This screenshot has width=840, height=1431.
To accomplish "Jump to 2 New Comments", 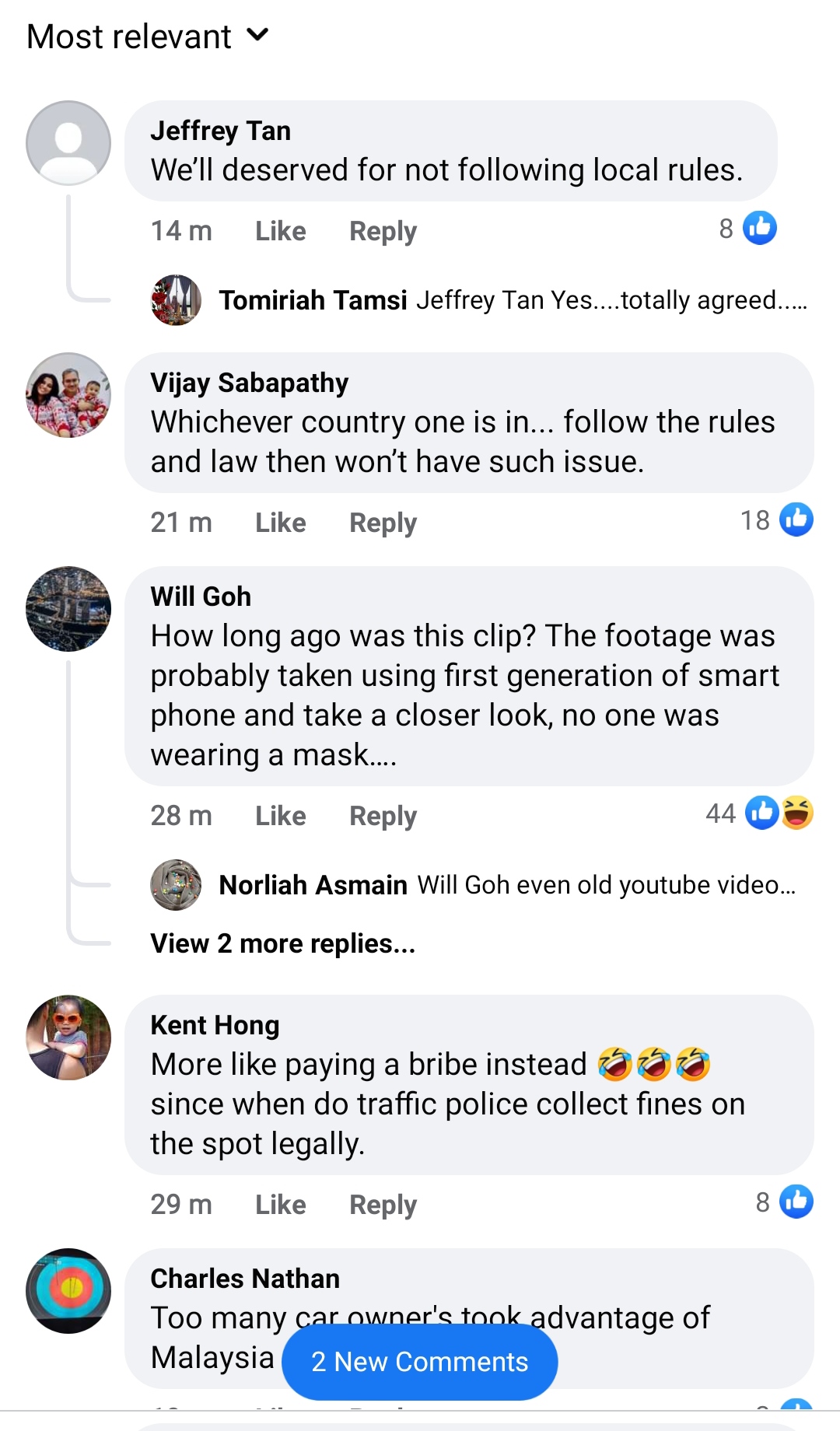I will tap(419, 1362).
